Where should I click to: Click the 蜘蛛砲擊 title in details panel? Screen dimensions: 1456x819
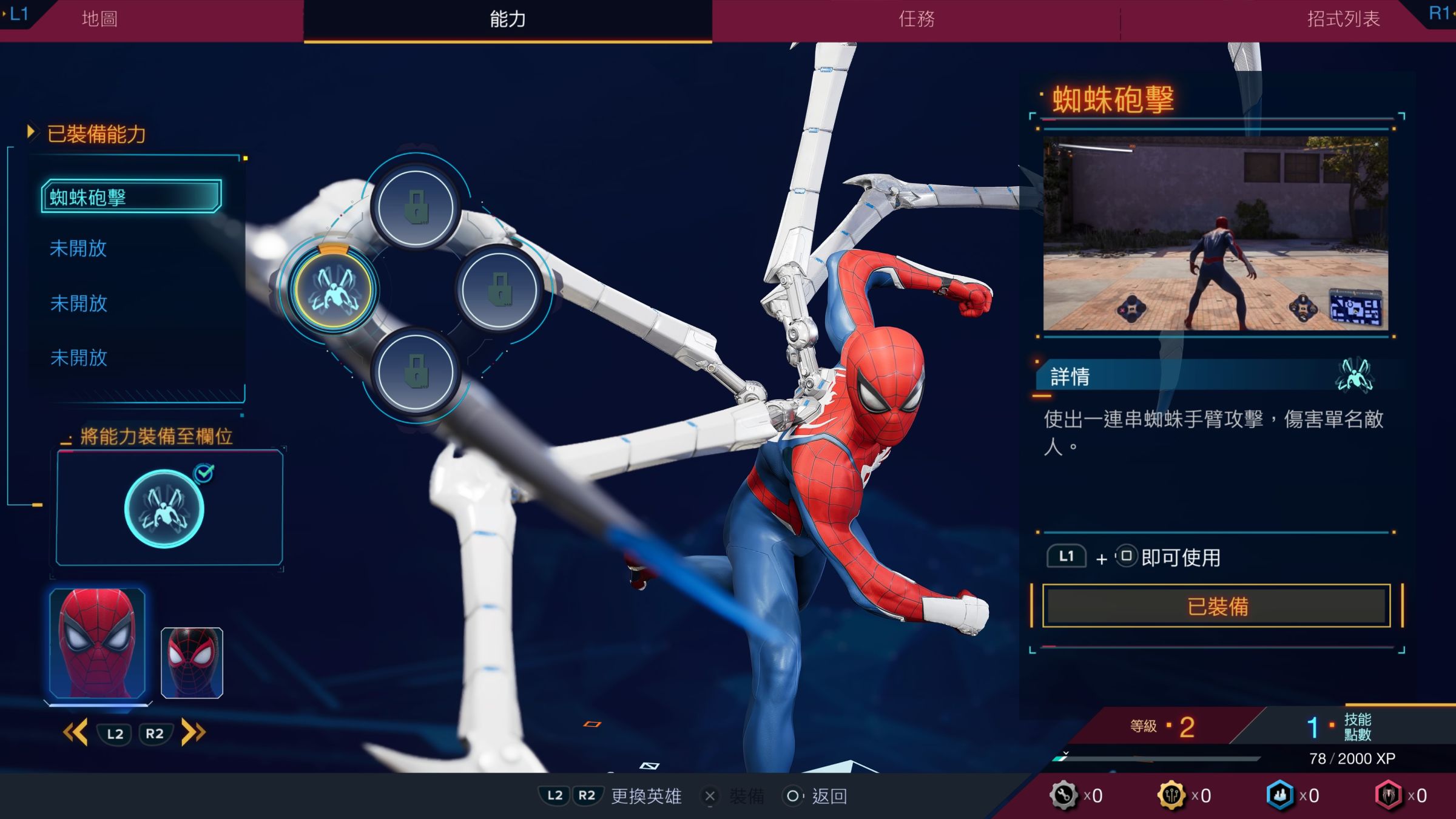tap(1113, 99)
